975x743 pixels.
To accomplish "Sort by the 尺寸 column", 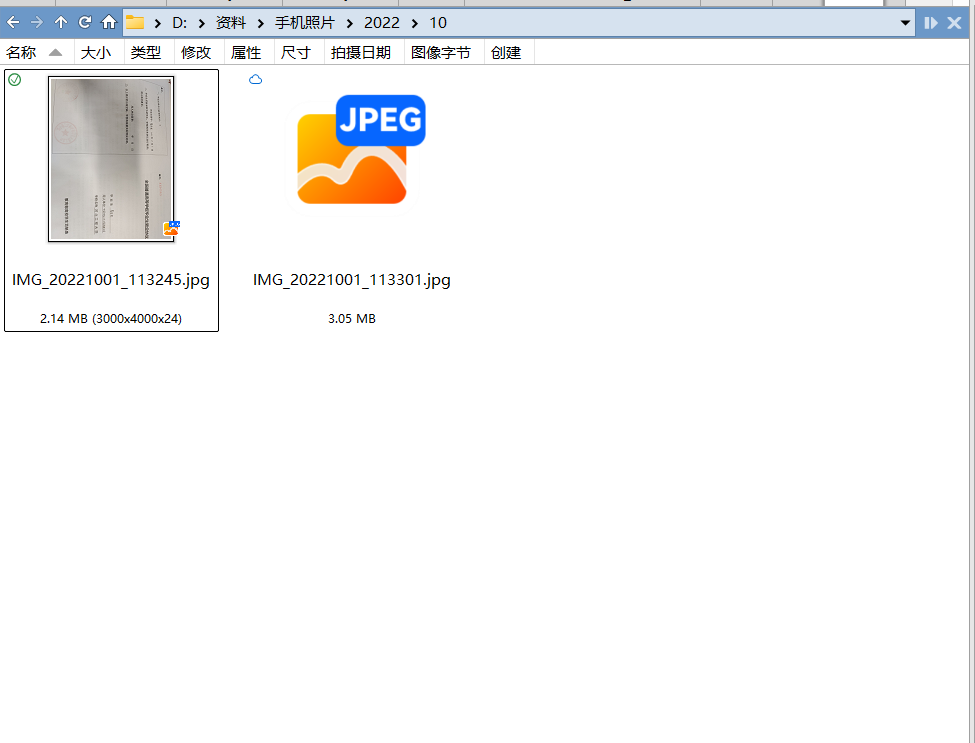I will coord(295,53).
